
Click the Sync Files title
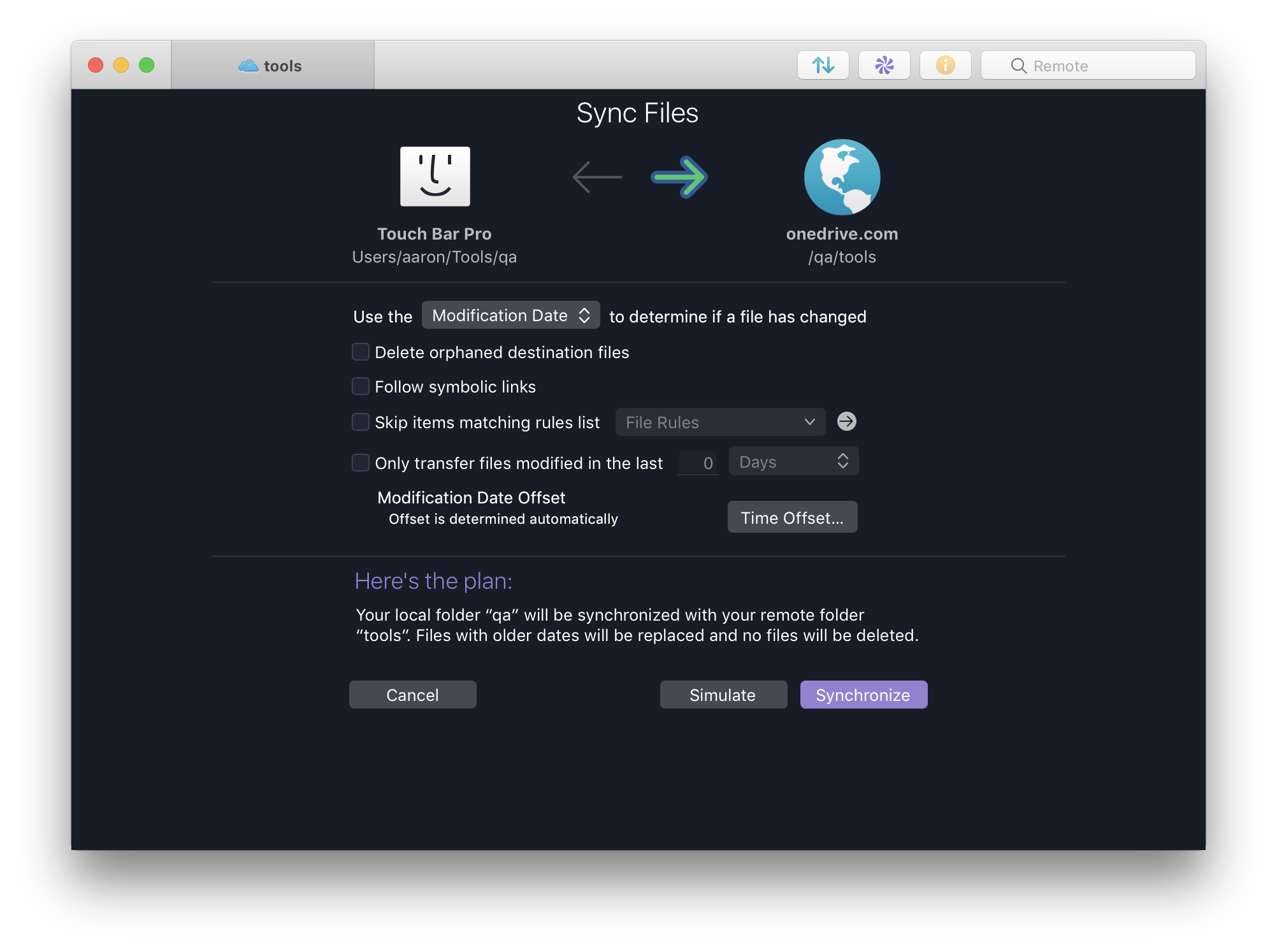coord(638,113)
